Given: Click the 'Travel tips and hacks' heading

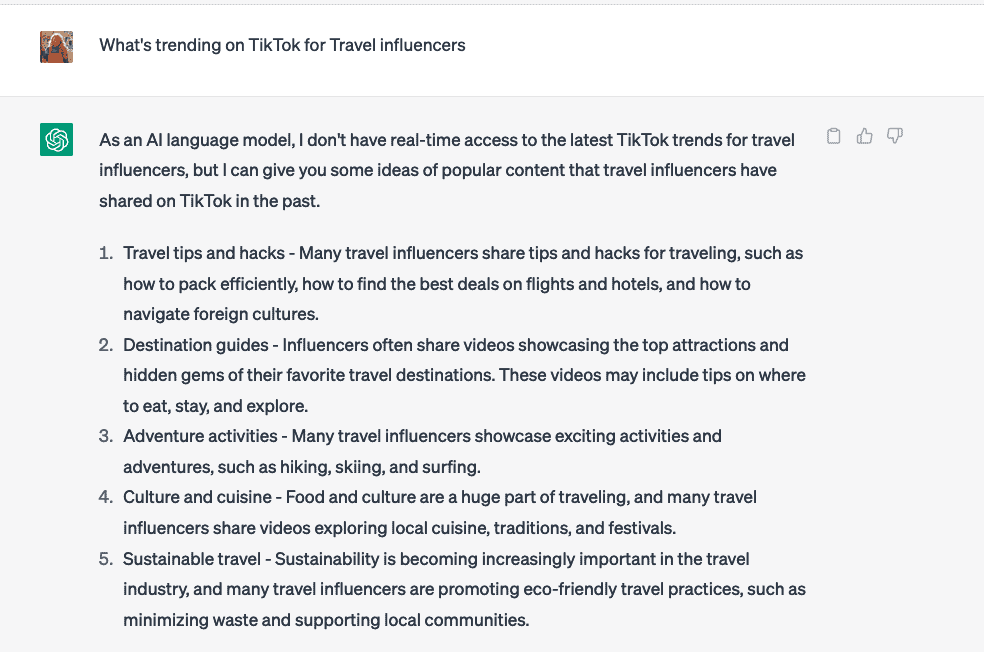Looking at the screenshot, I should pos(204,253).
